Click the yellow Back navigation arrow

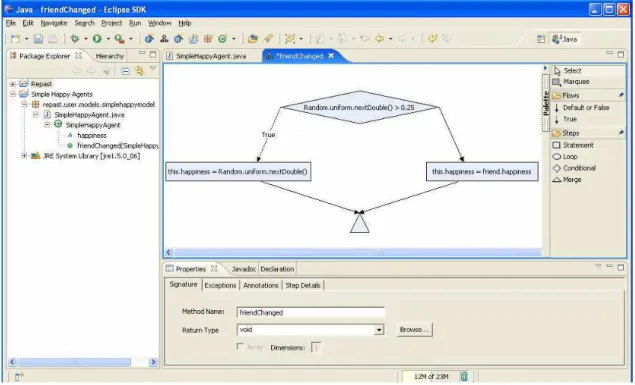[379, 39]
